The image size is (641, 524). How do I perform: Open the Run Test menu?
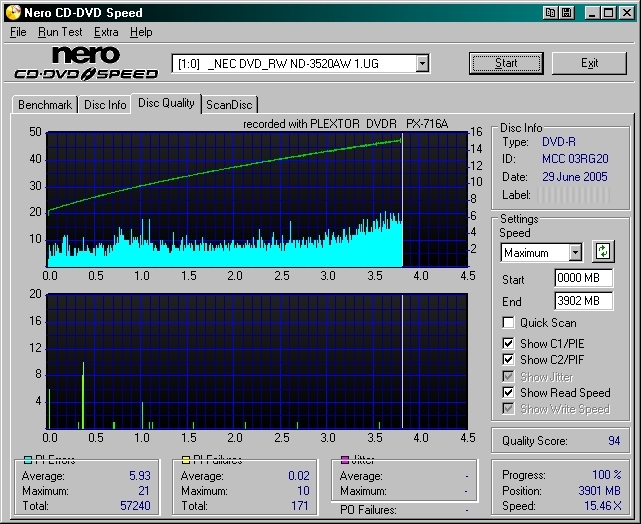60,32
